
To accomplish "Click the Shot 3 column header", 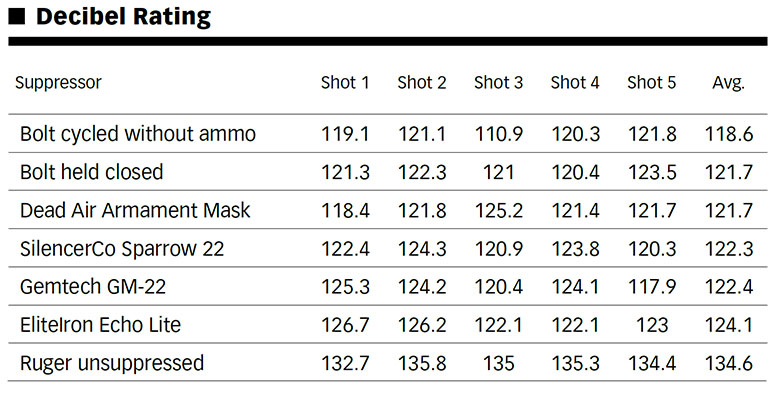I will tap(498, 83).
